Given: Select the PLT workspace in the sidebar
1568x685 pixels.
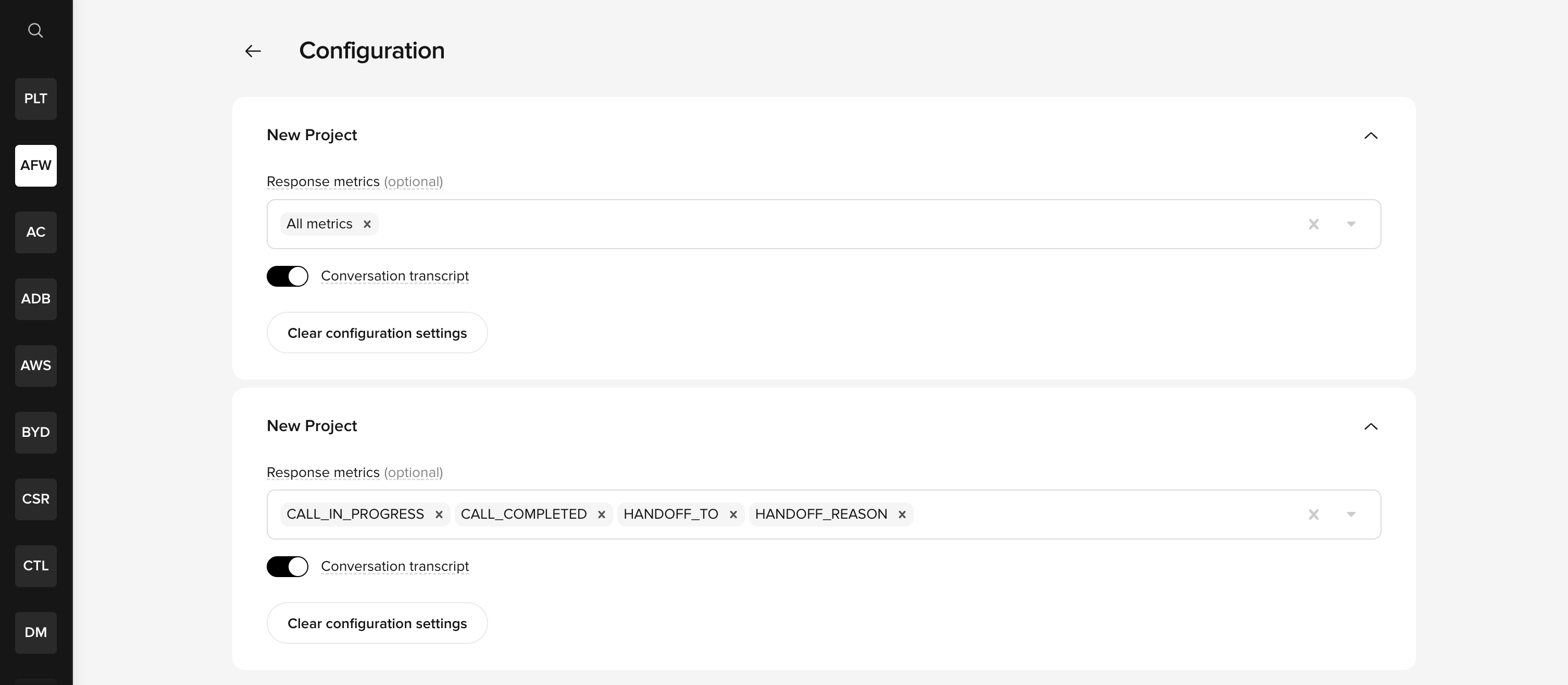Looking at the screenshot, I should tap(35, 99).
